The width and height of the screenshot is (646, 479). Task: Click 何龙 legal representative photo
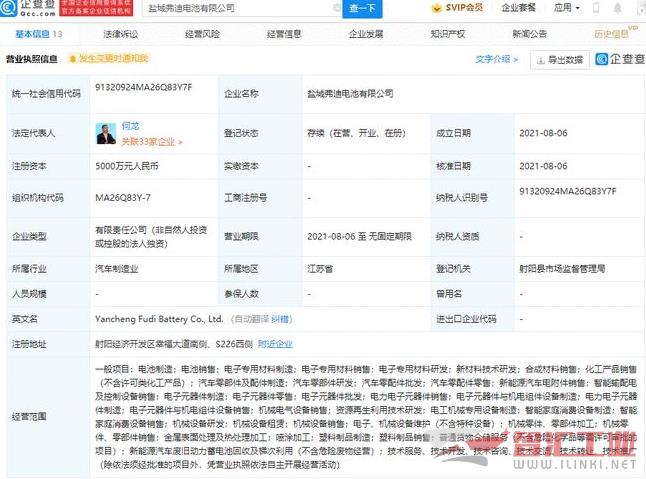point(106,133)
